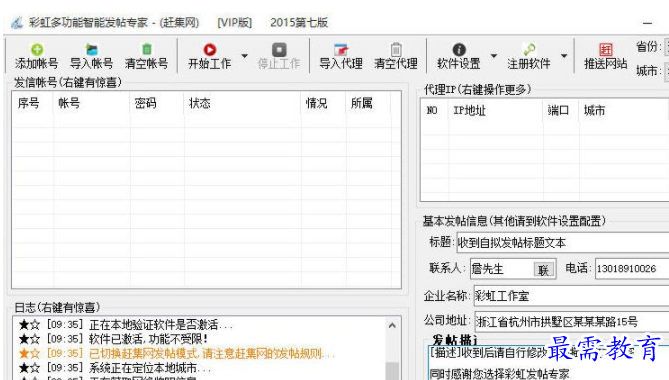Sort accounts by 序号 column header
This screenshot has width=669, height=380.
pyautogui.click(x=33, y=103)
